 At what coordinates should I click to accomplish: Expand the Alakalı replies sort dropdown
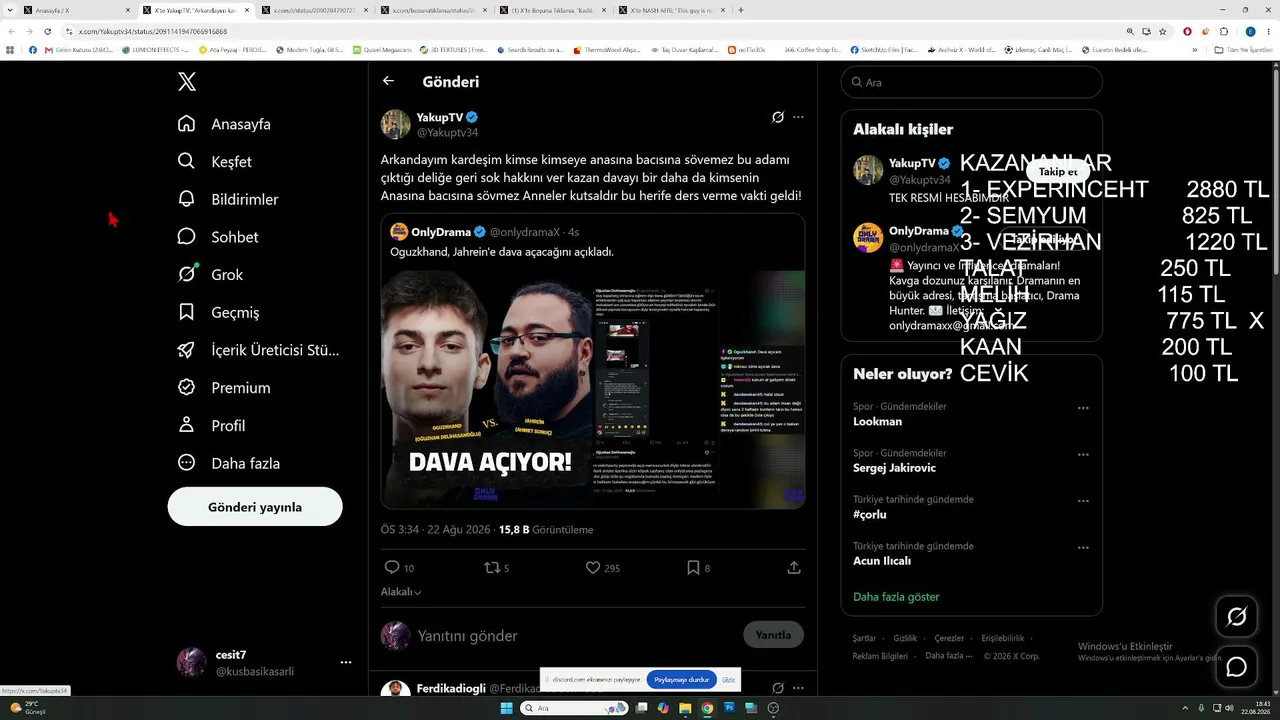[x=401, y=592]
